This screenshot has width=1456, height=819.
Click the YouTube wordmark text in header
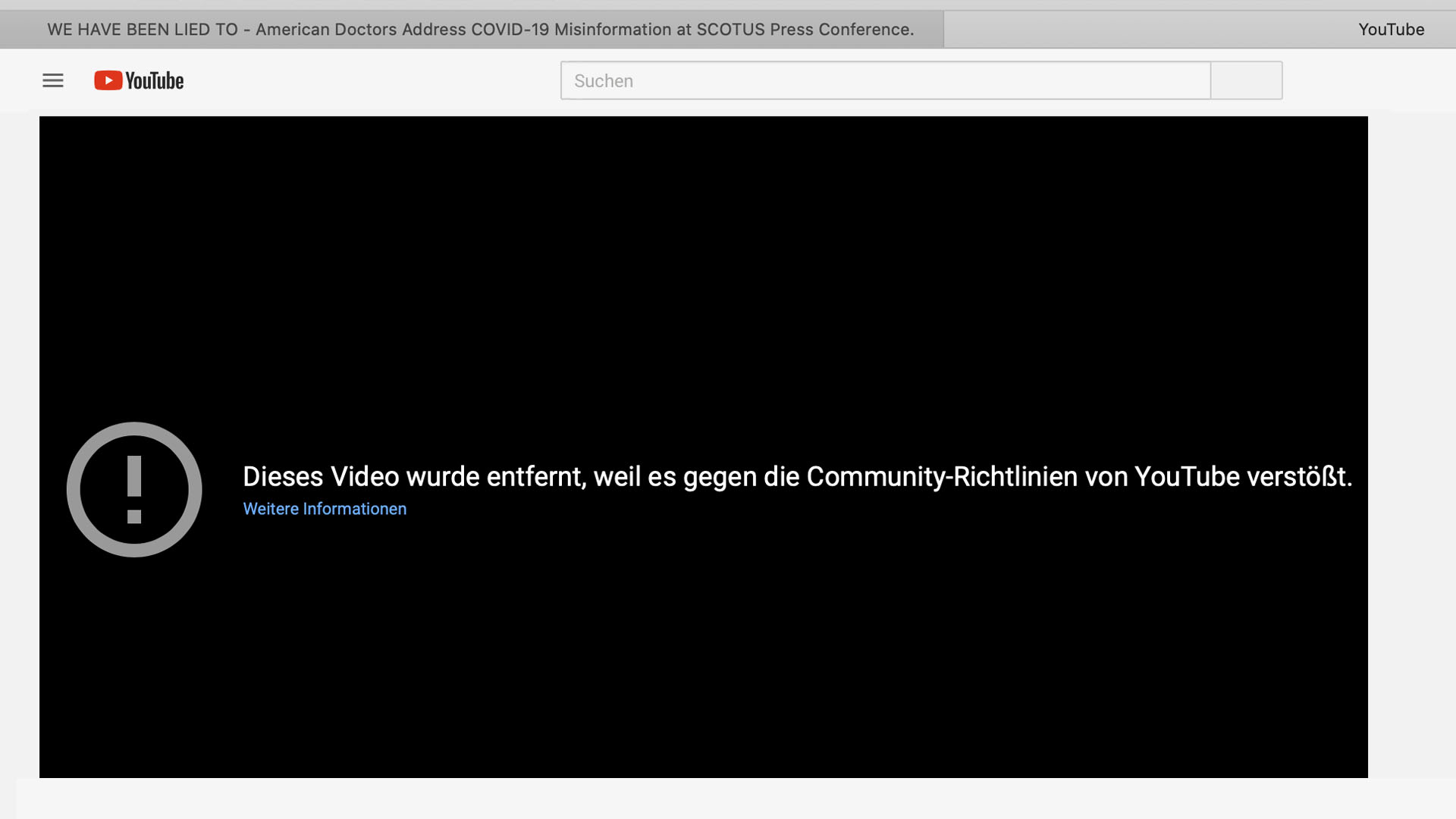click(x=155, y=80)
